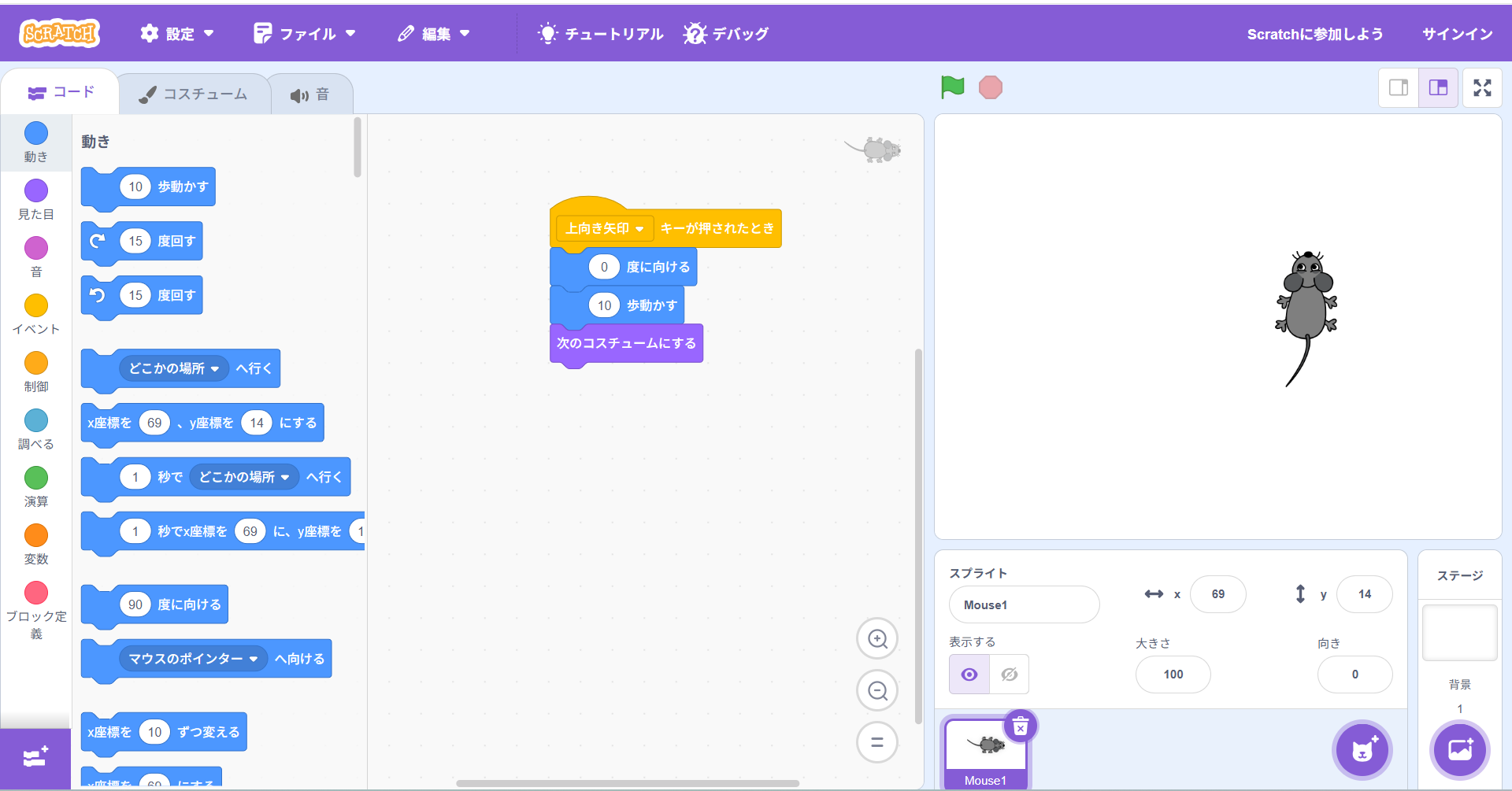
Task: Show the sprite with eye icon
Action: [x=969, y=675]
